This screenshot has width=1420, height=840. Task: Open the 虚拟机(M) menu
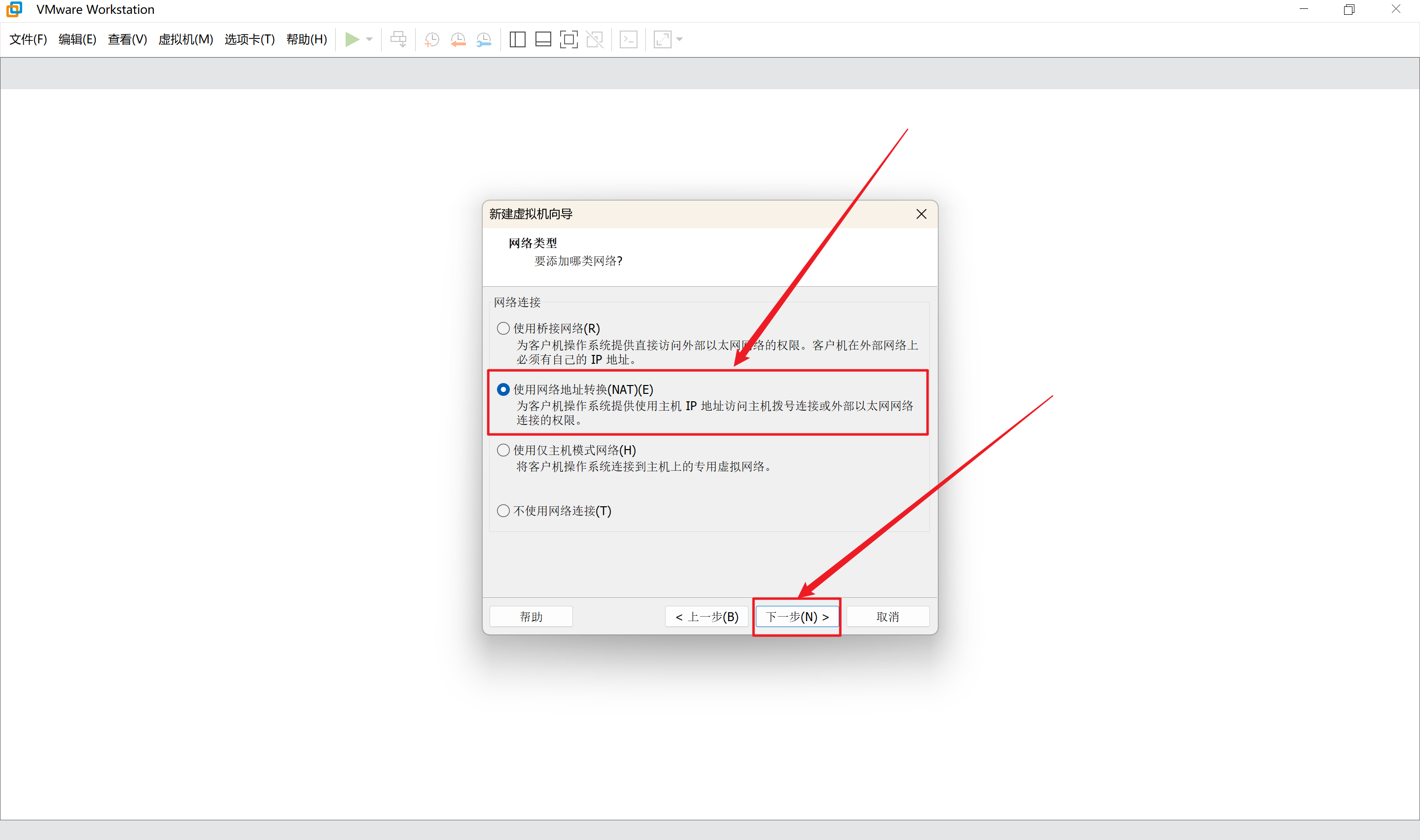click(186, 39)
